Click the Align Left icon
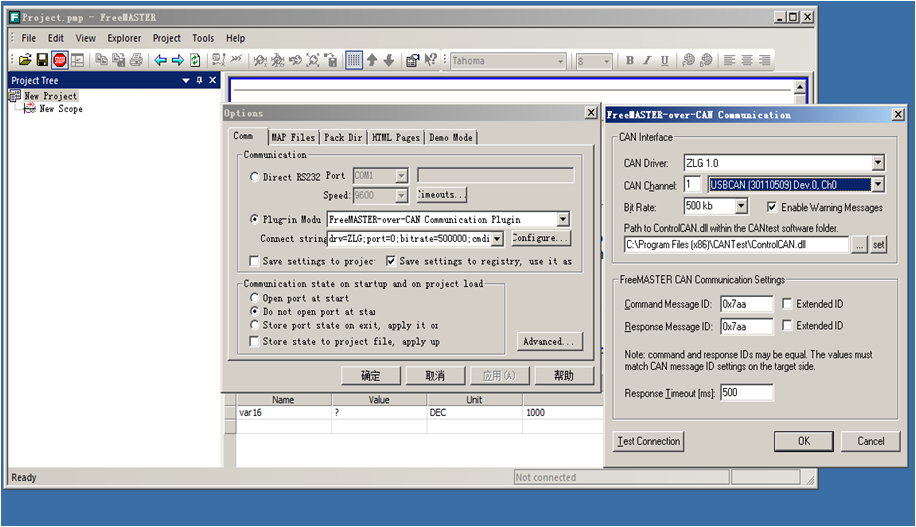Viewport: 916px width, 527px height. tap(730, 60)
